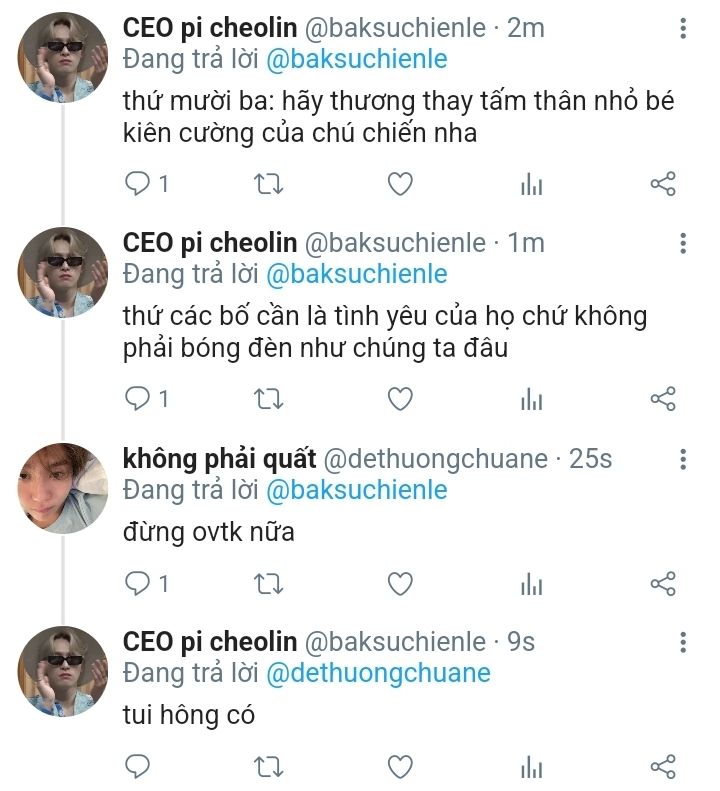Open the @dethuongchuane mention link in last tweet
Screen dimensions: 720x791
coord(378,673)
